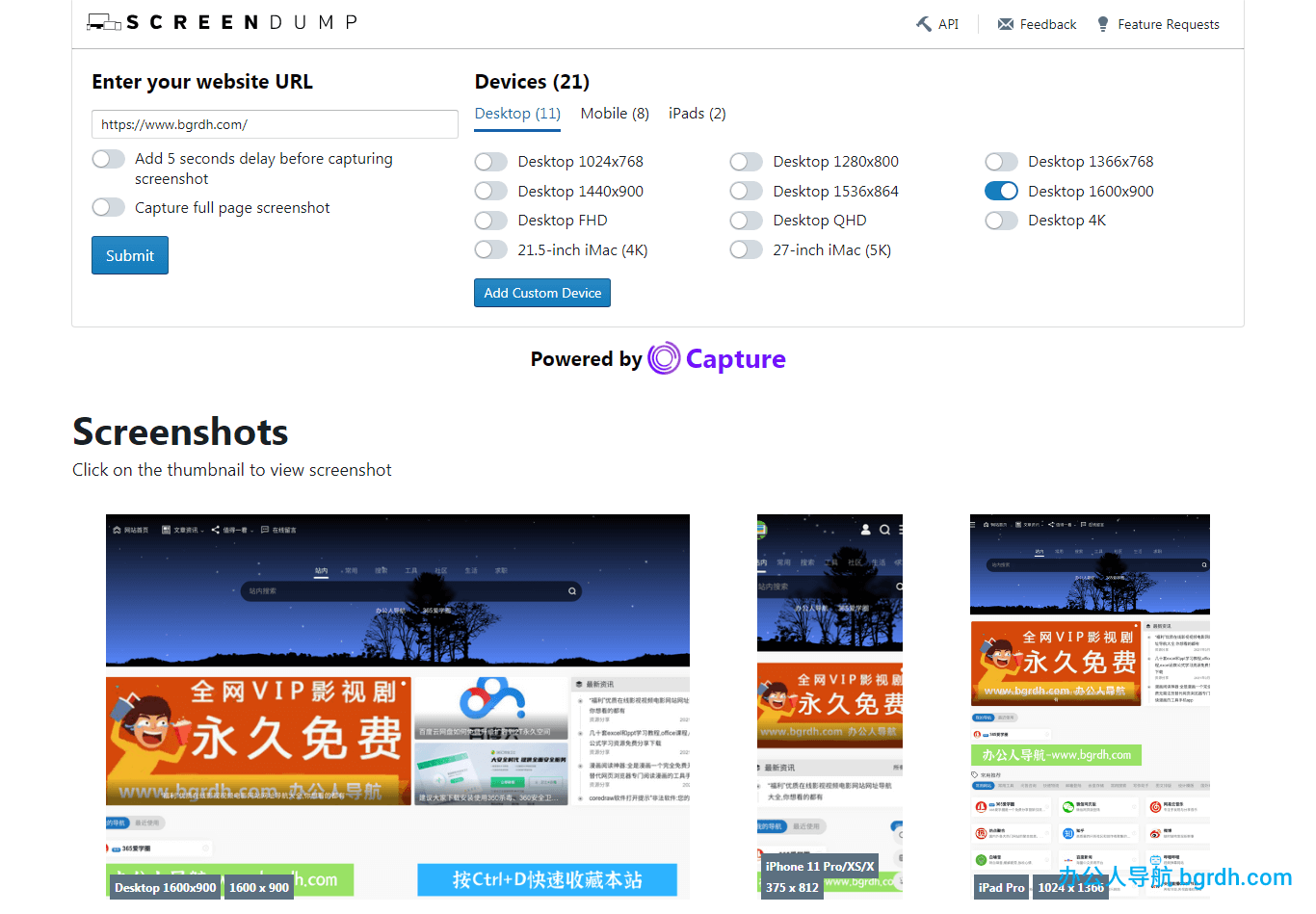Image resolution: width=1316 pixels, height=914 pixels.
Task: Enable the Desktop 4K toggle
Action: click(x=1001, y=221)
